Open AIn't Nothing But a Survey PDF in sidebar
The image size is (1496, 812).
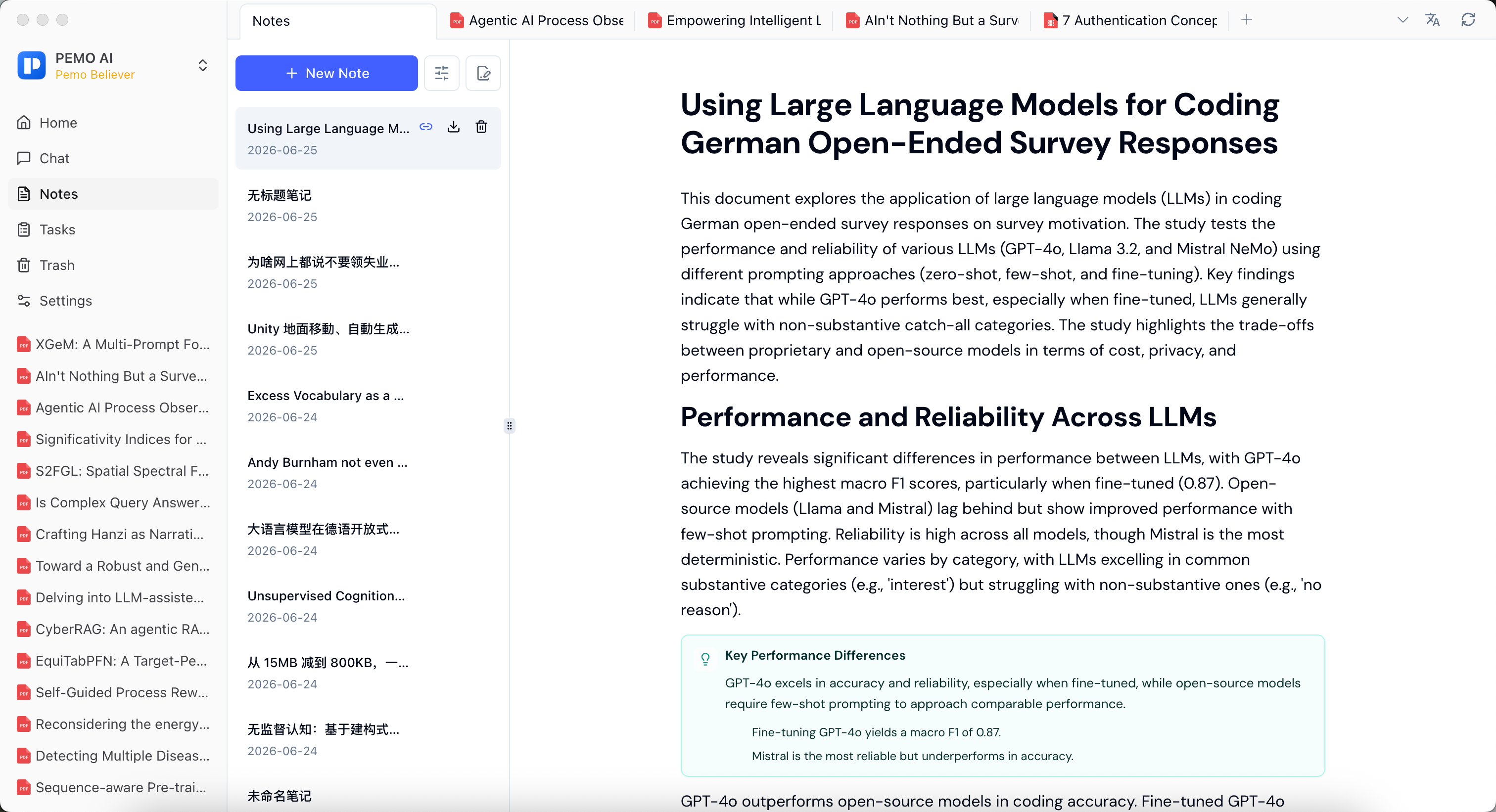pyautogui.click(x=114, y=376)
